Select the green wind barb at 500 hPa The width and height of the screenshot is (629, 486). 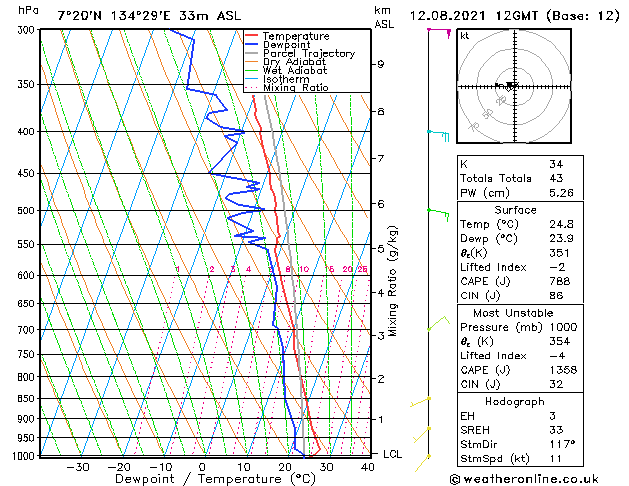click(438, 215)
